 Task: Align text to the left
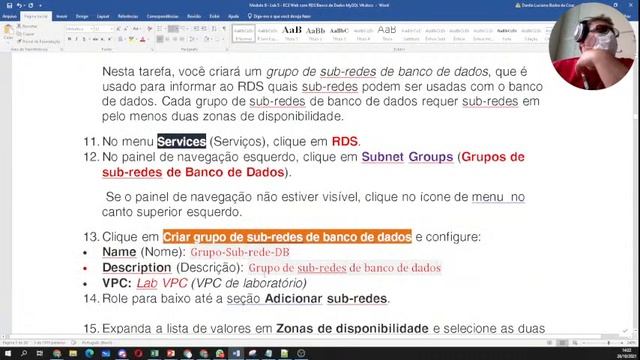pos(160,39)
